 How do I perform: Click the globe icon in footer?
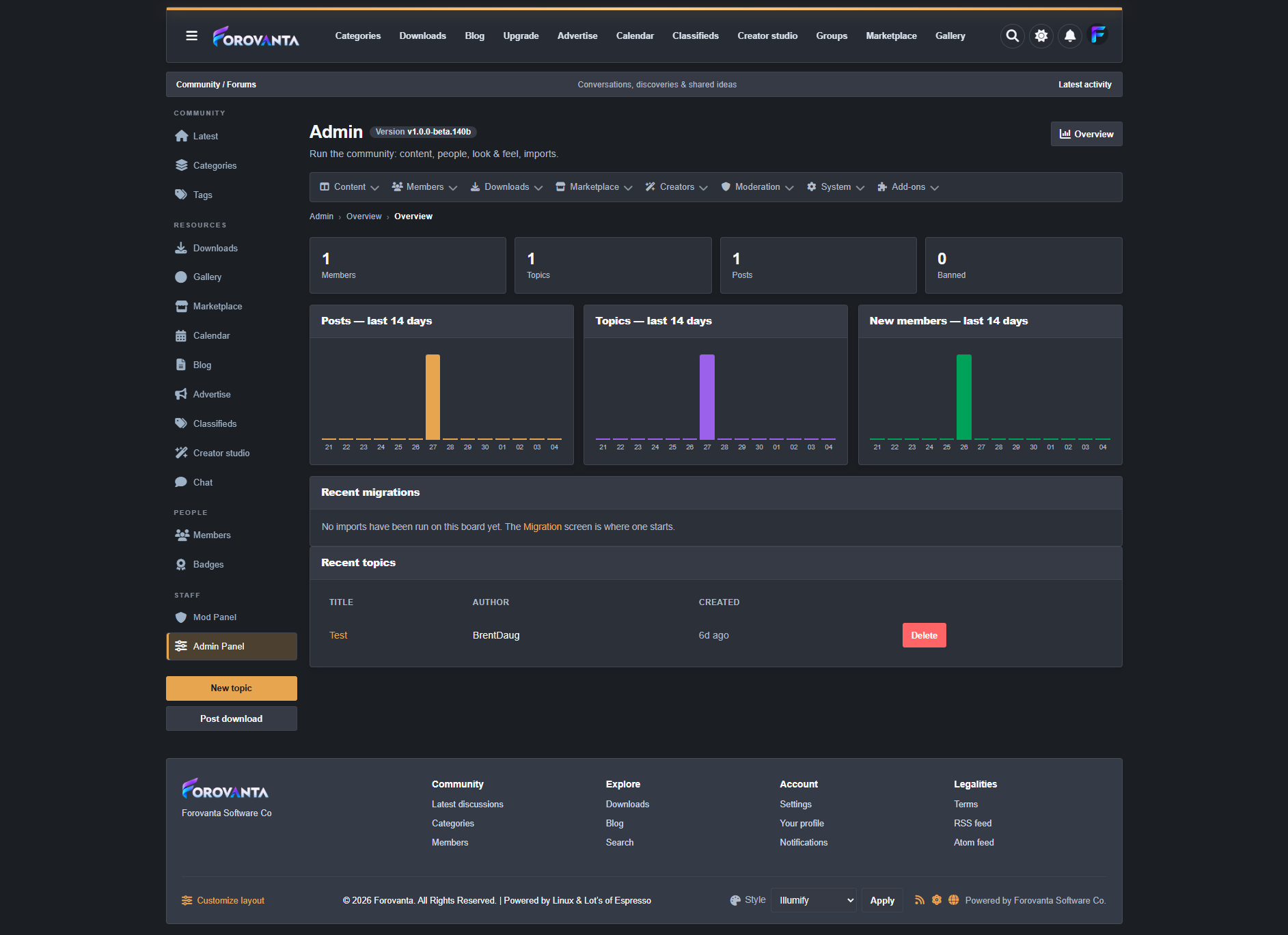coord(954,900)
